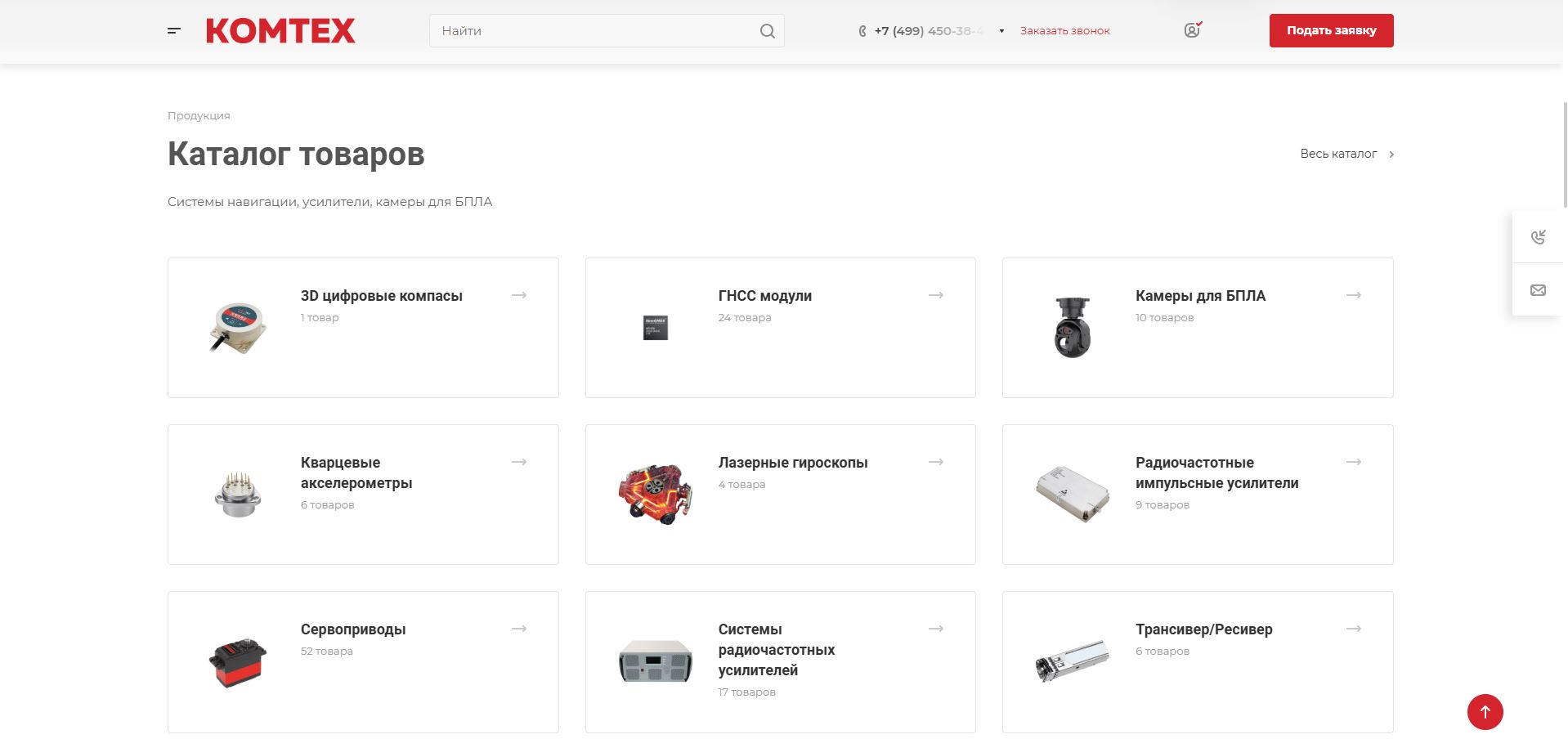The height and width of the screenshot is (748, 1568).
Task: Click the arrow on Сервоприводы card
Action: coord(519,629)
